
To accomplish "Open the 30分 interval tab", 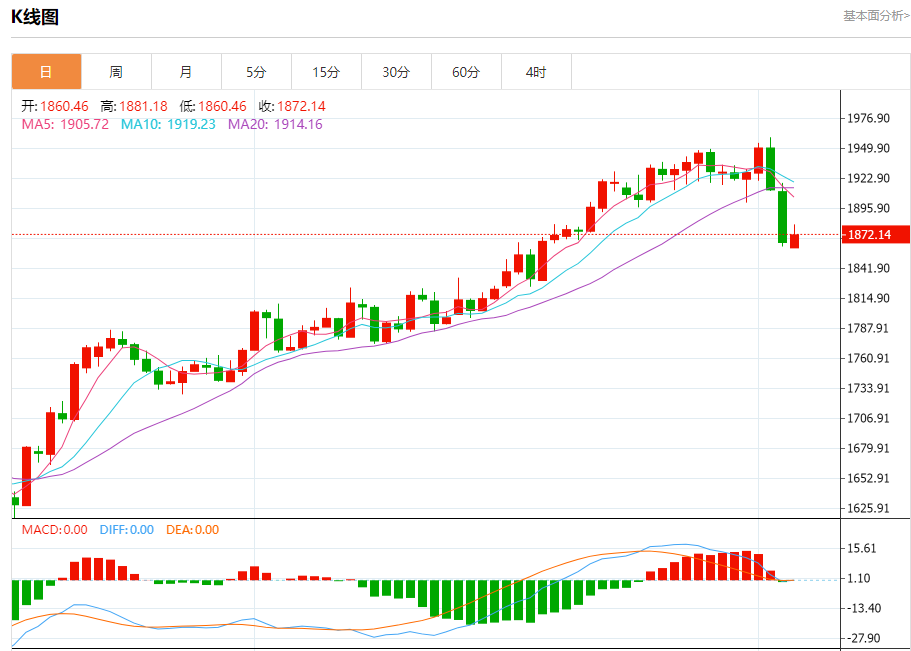I will pyautogui.click(x=396, y=72).
